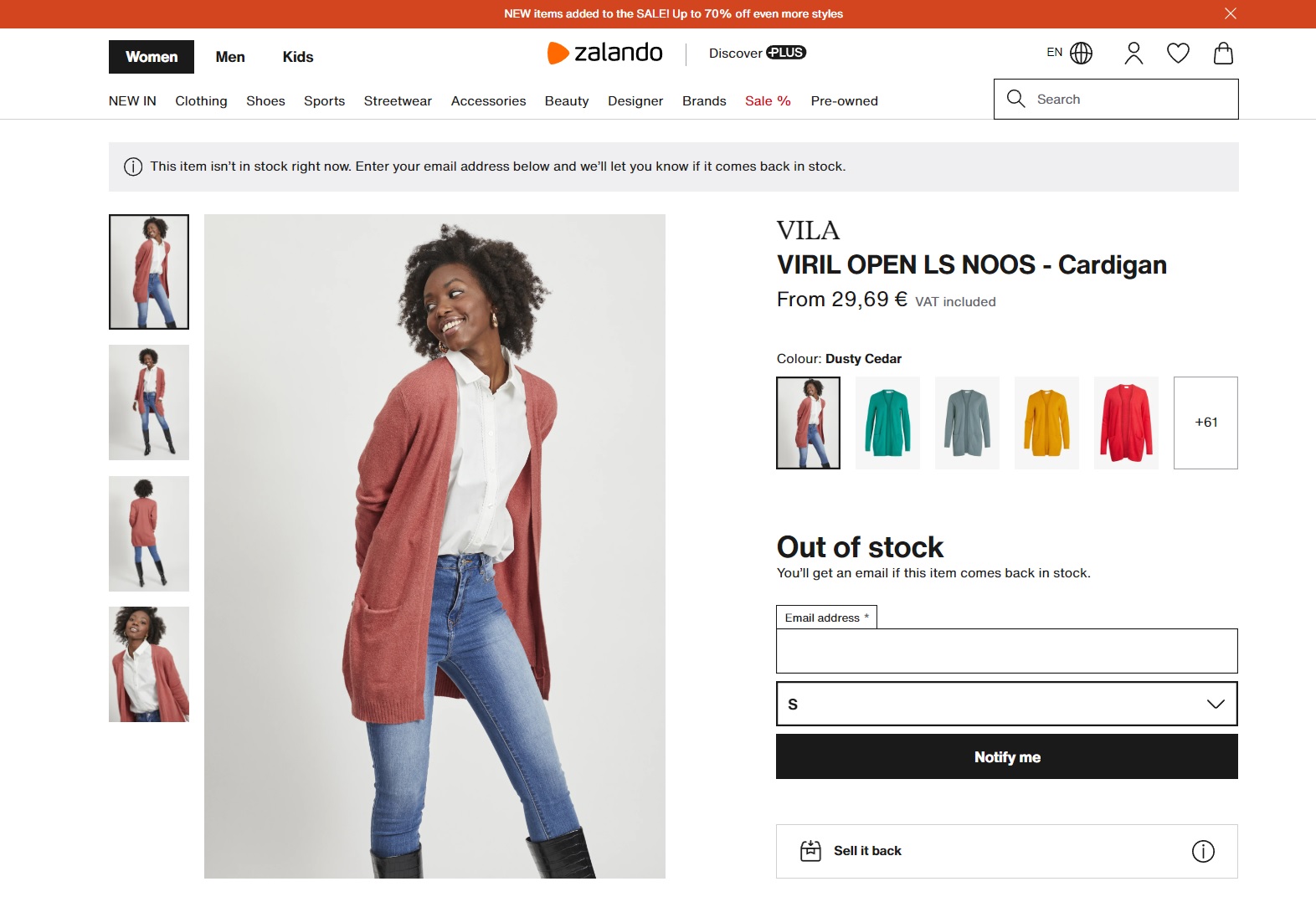Switch to the Kids tab

click(298, 57)
